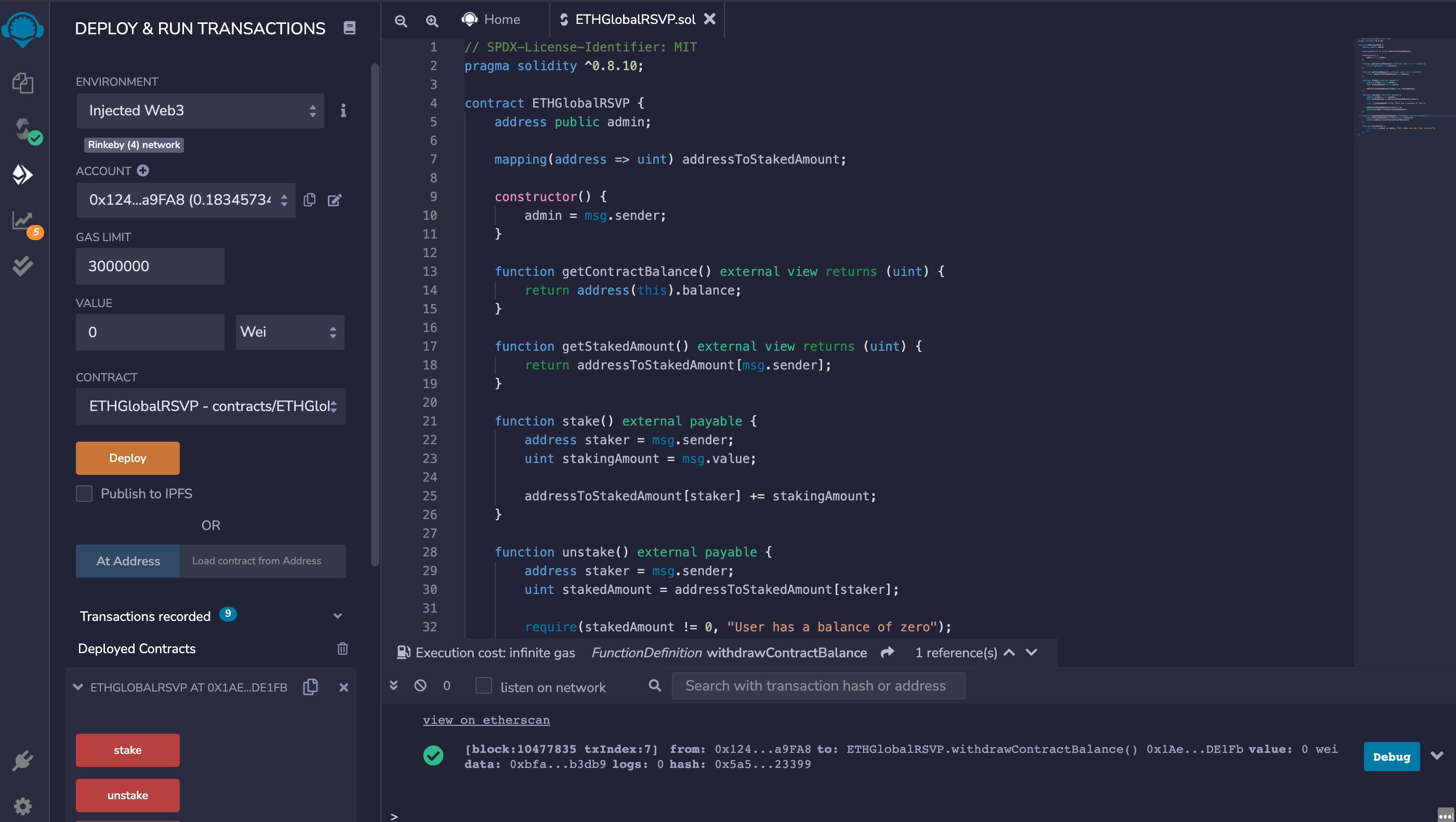Click the view on etherscan link
1456x822 pixels.
tap(487, 720)
